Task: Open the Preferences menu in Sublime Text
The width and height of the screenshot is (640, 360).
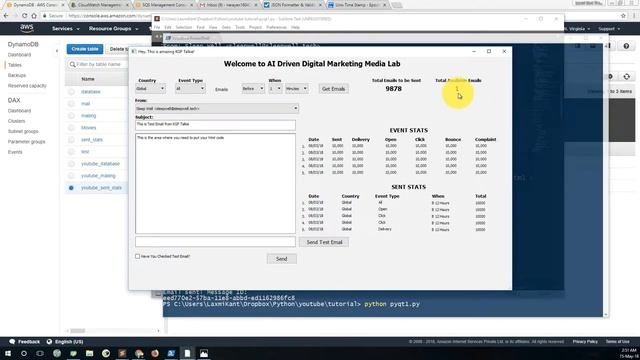Action: (276, 27)
